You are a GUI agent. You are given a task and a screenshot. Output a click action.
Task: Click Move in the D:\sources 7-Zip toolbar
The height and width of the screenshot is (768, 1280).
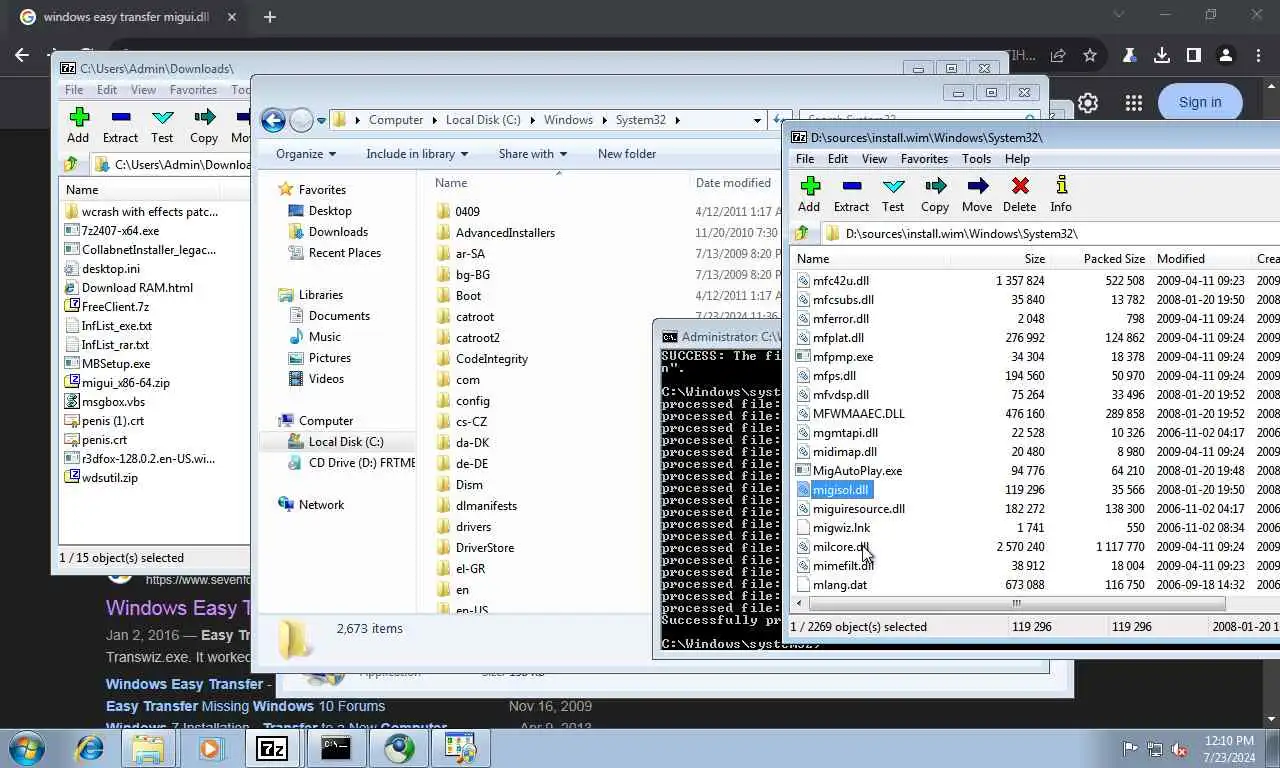(977, 194)
